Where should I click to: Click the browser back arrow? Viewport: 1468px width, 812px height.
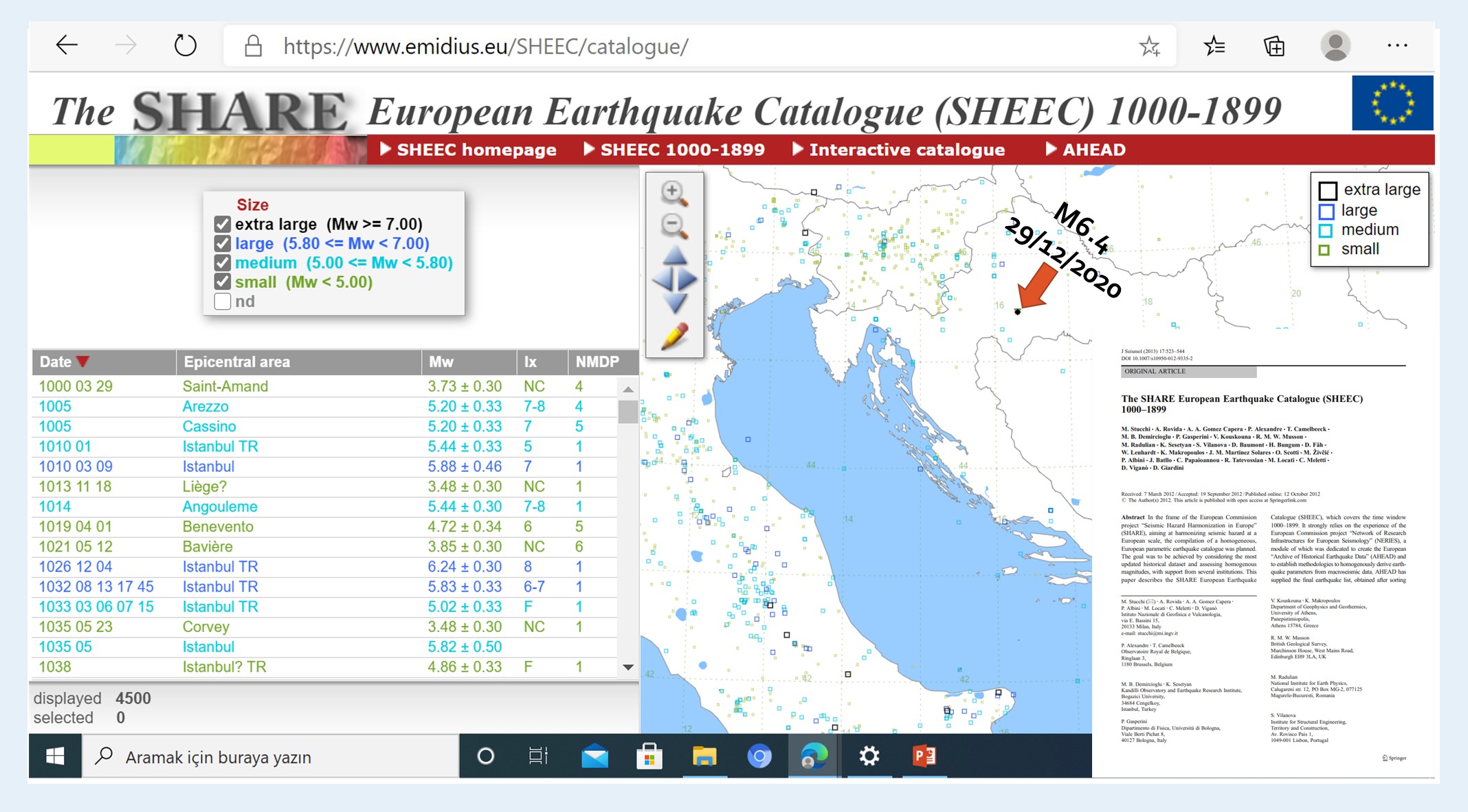tap(67, 45)
